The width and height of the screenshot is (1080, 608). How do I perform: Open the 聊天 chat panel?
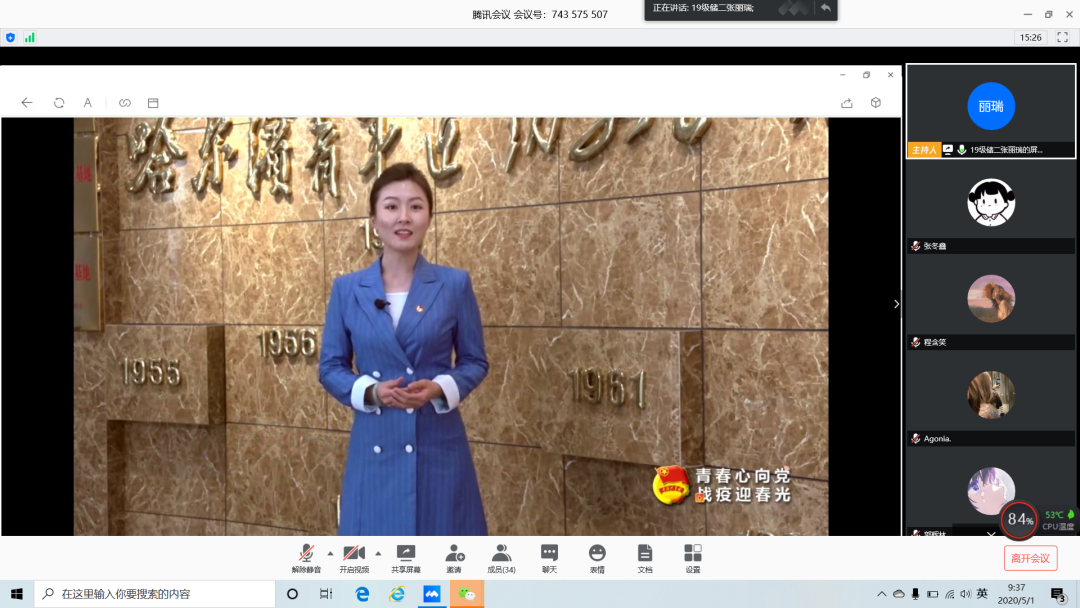click(x=549, y=556)
